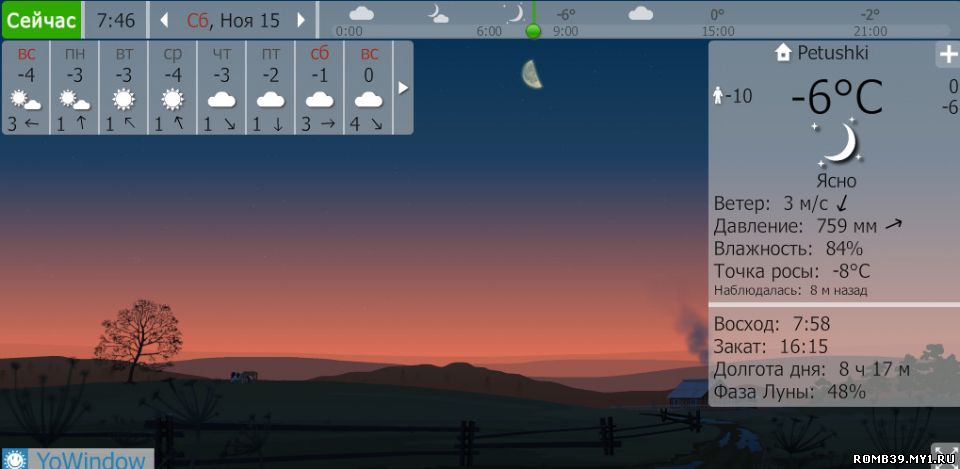Click the 7:46 current time display
Image resolution: width=960 pixels, height=469 pixels.
(x=116, y=20)
